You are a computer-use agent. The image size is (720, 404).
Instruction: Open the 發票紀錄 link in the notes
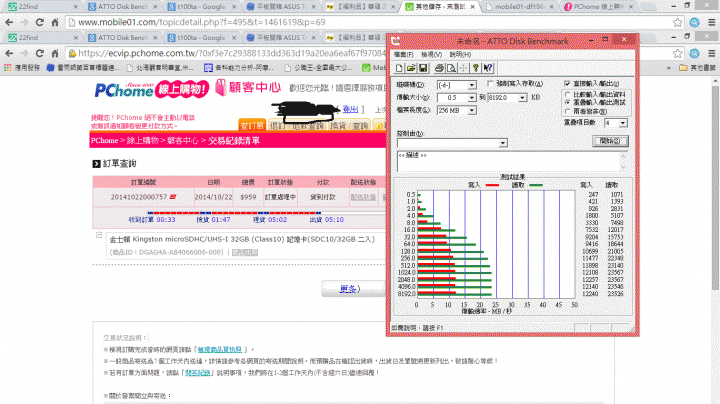coord(197,373)
